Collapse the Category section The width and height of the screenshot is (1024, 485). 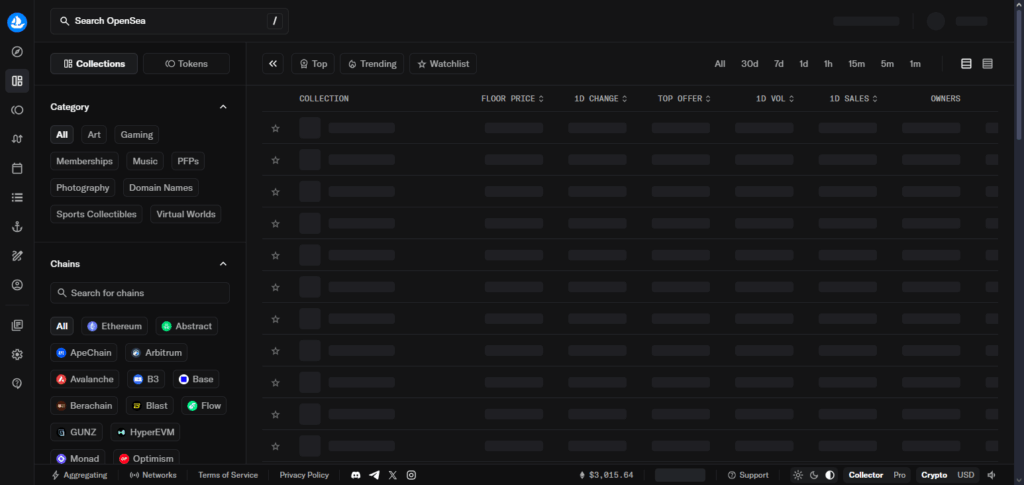pos(223,107)
